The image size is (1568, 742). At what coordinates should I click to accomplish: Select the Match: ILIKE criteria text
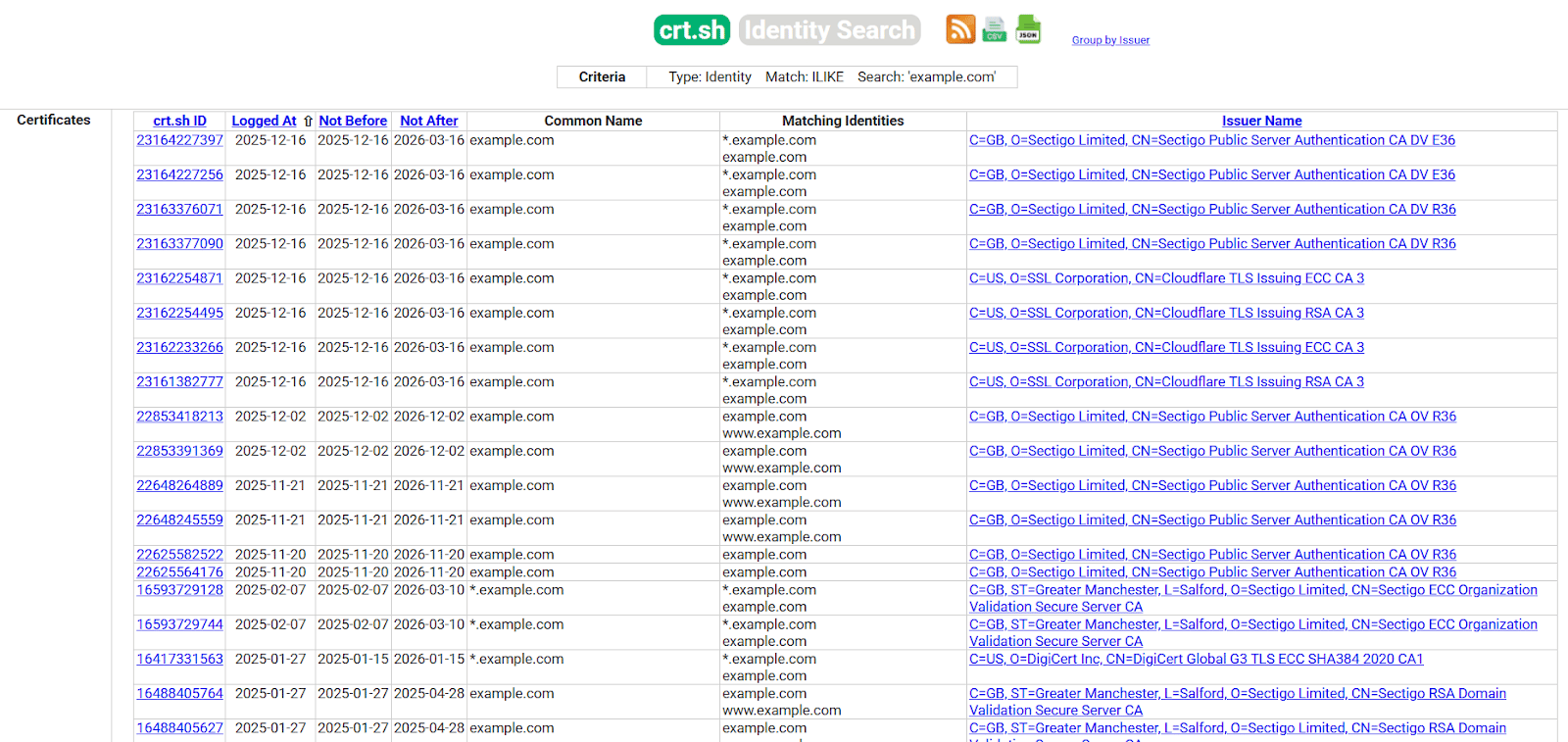click(x=805, y=76)
